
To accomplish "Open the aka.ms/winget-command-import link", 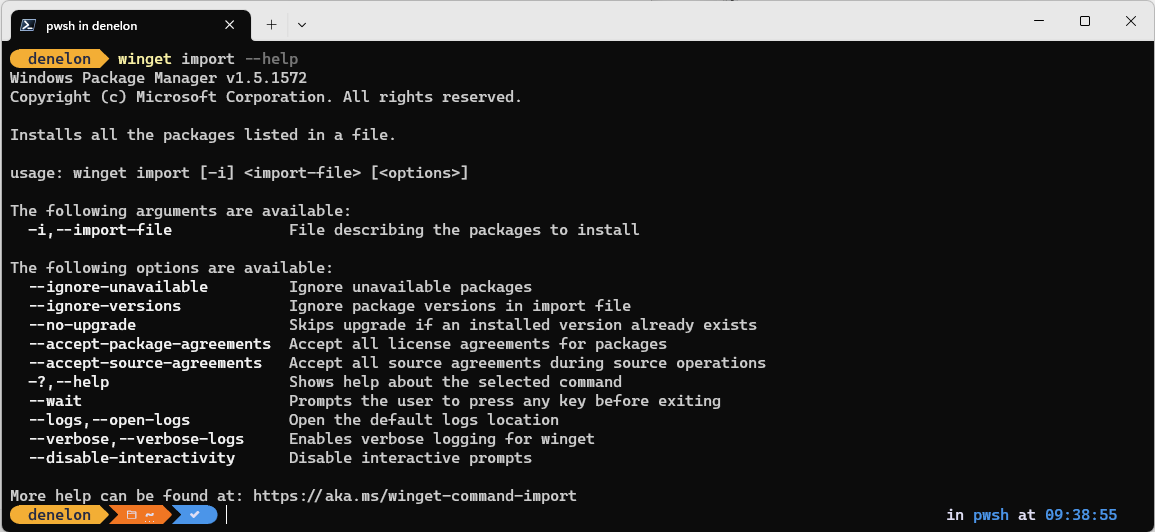I will click(415, 495).
